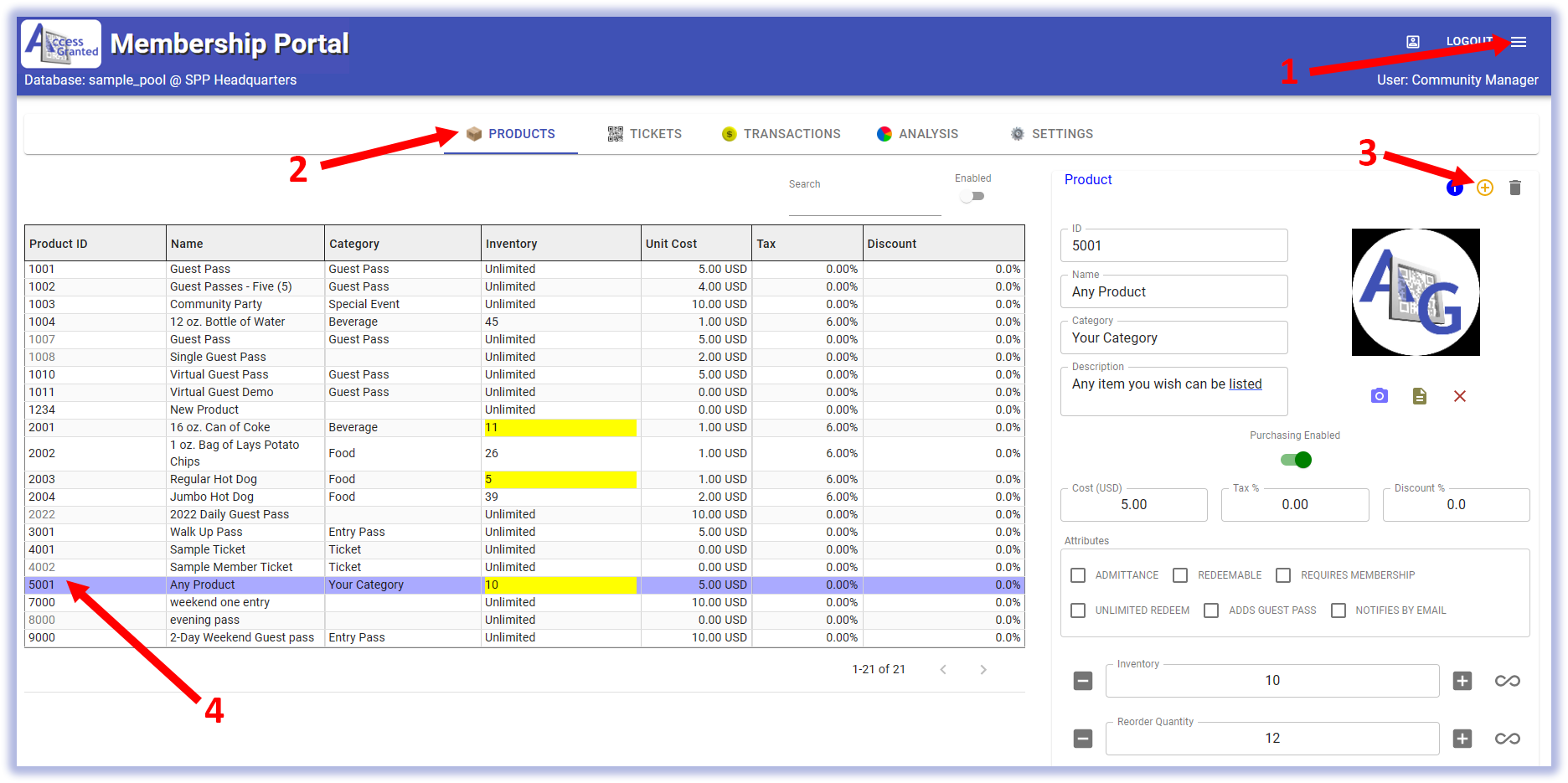1568x783 pixels.
Task: Click the green file icon under product image
Action: (x=1419, y=396)
